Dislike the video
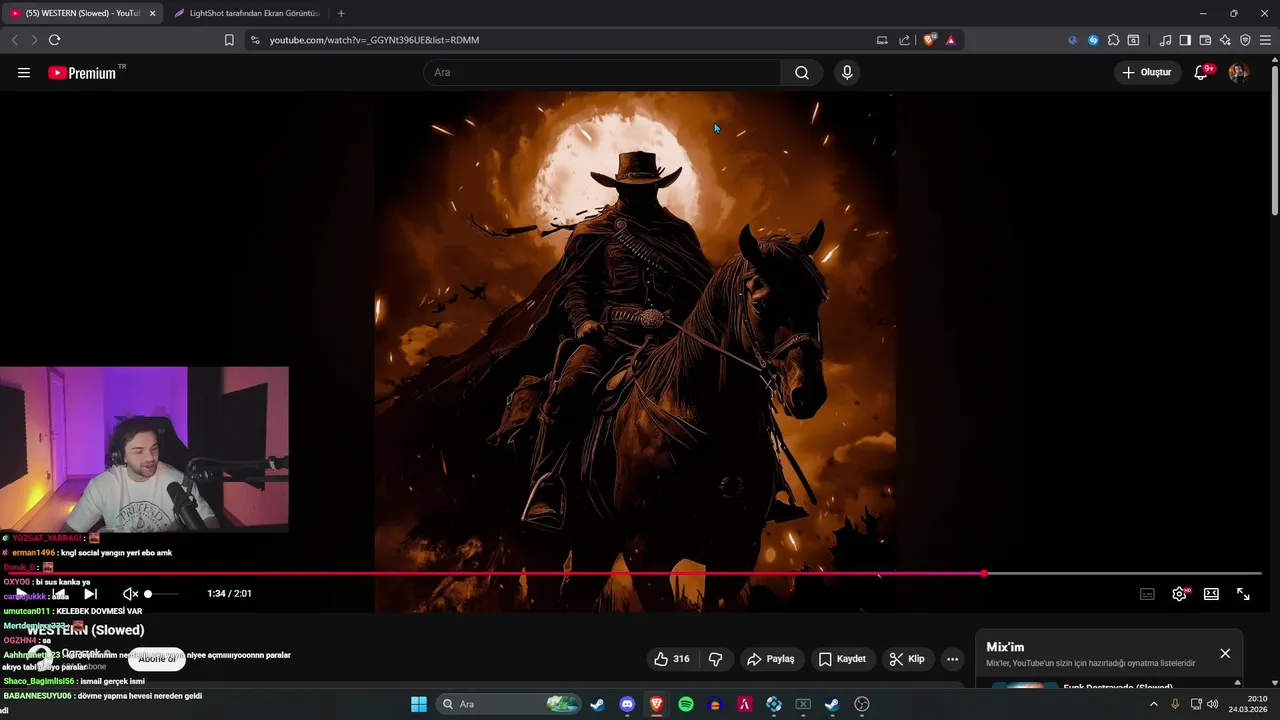This screenshot has height=720, width=1280. tap(716, 659)
